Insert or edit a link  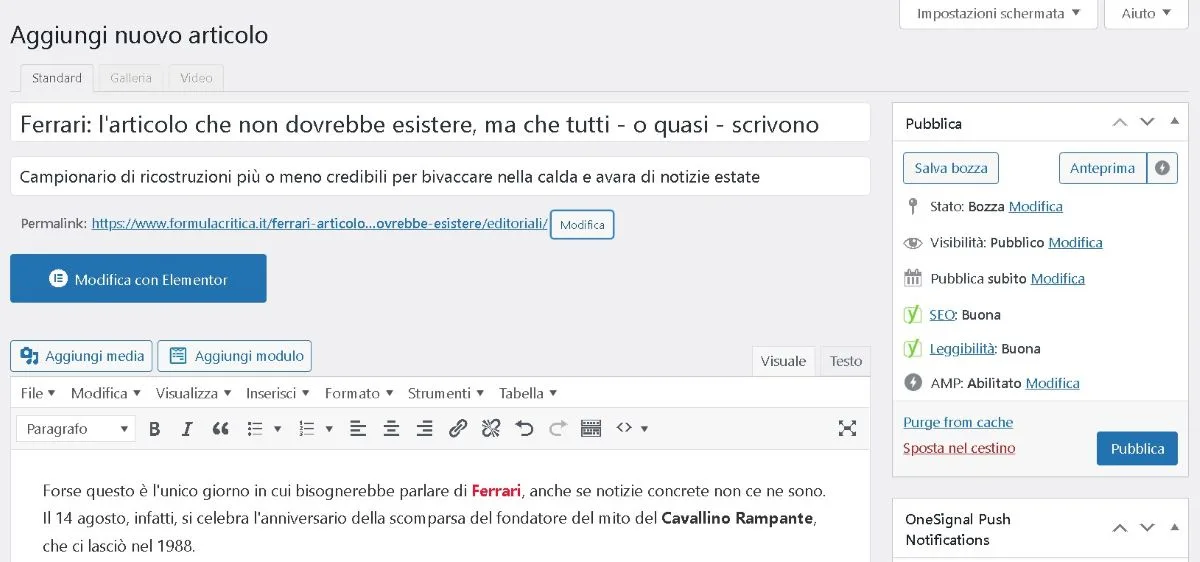pyautogui.click(x=458, y=429)
